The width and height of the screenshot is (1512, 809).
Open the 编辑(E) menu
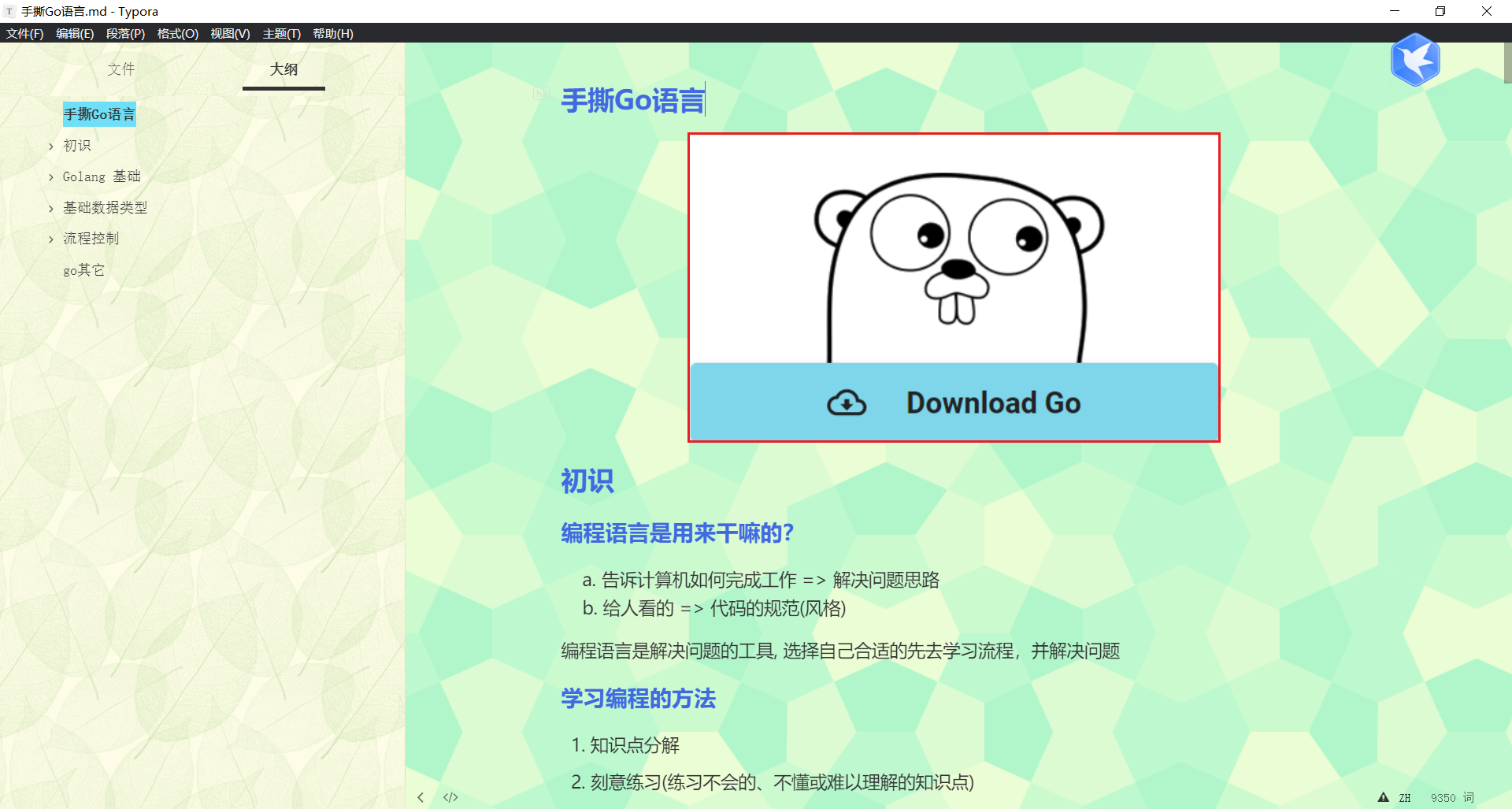click(75, 33)
